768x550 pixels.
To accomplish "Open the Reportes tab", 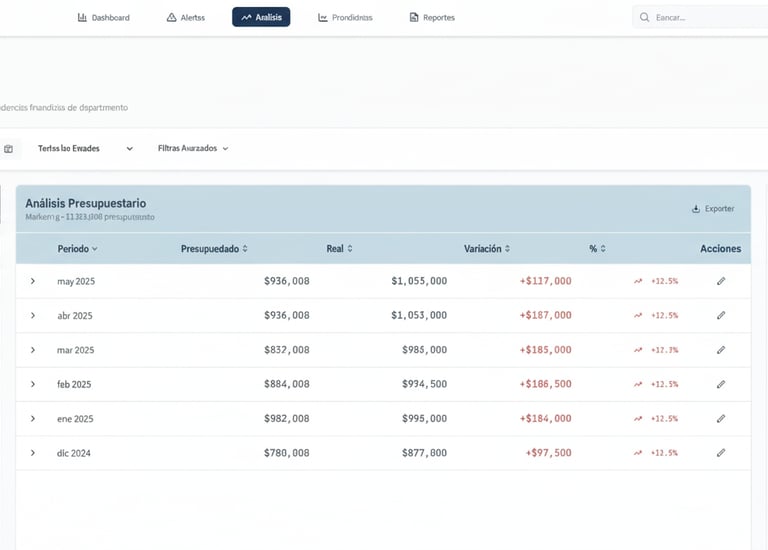I will (x=432, y=18).
